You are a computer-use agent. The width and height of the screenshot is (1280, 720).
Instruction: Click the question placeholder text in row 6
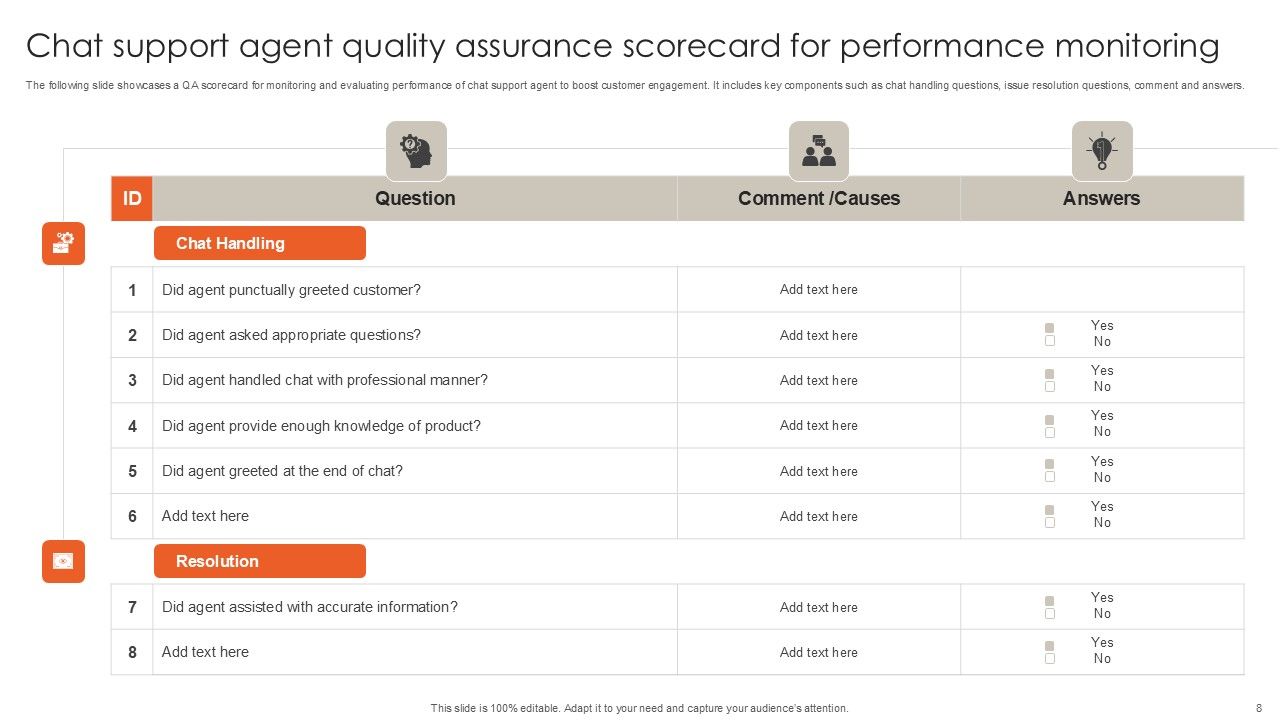206,516
